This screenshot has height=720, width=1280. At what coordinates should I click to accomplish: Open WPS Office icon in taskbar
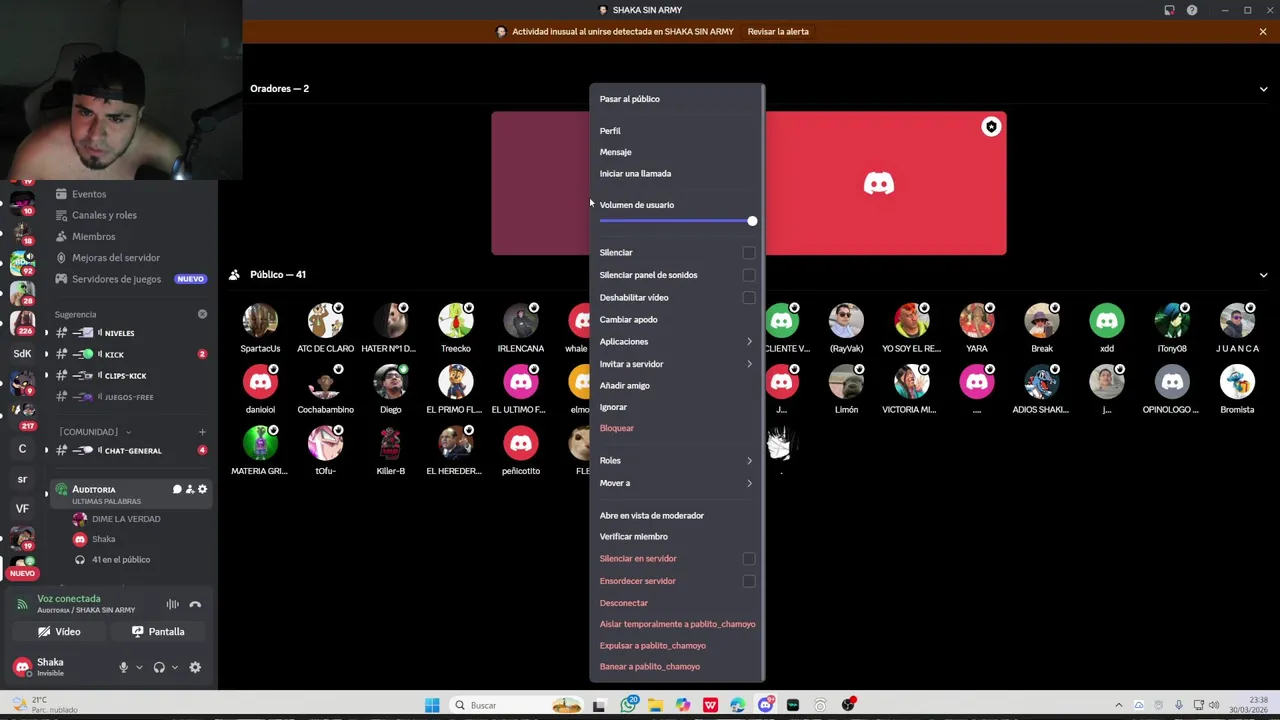(710, 705)
